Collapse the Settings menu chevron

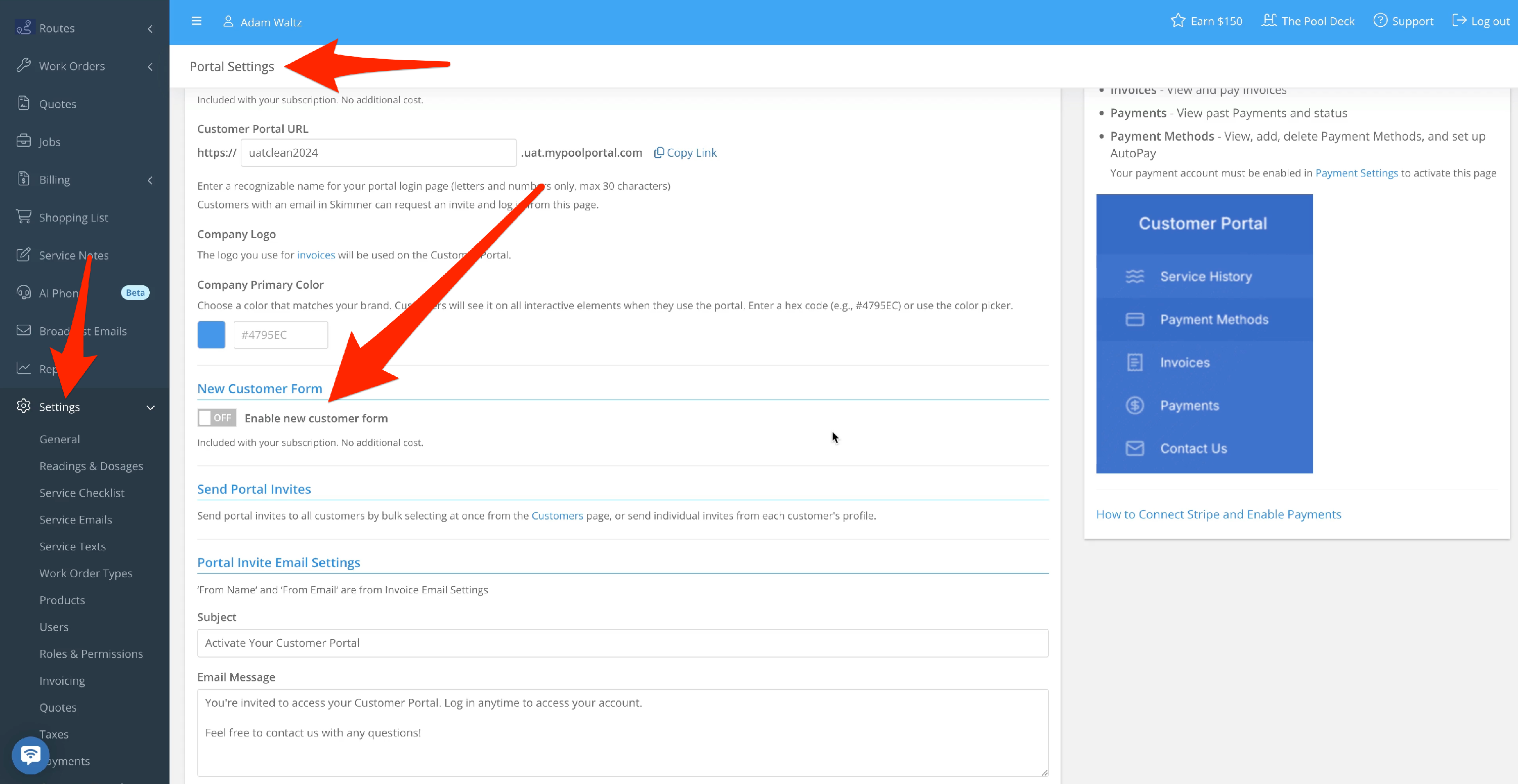tap(150, 407)
